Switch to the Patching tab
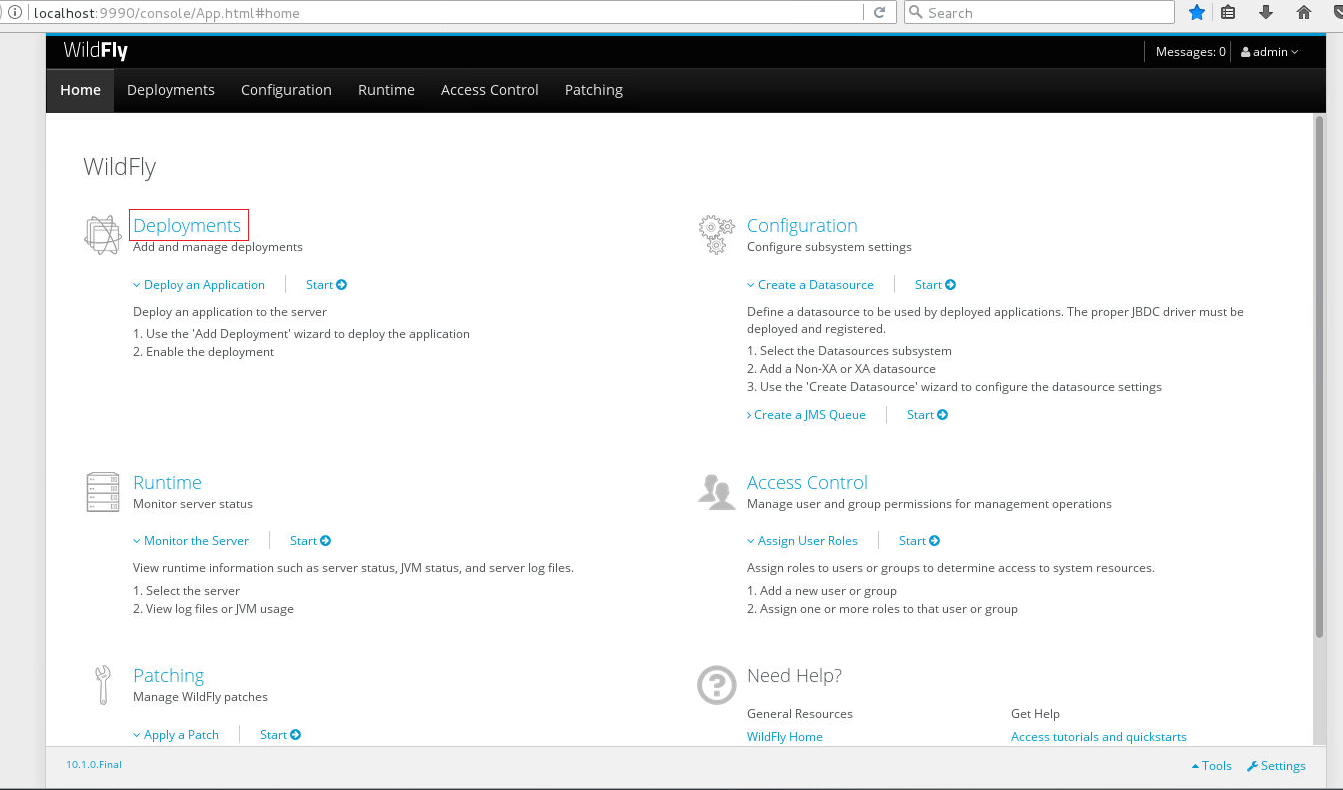 [594, 90]
